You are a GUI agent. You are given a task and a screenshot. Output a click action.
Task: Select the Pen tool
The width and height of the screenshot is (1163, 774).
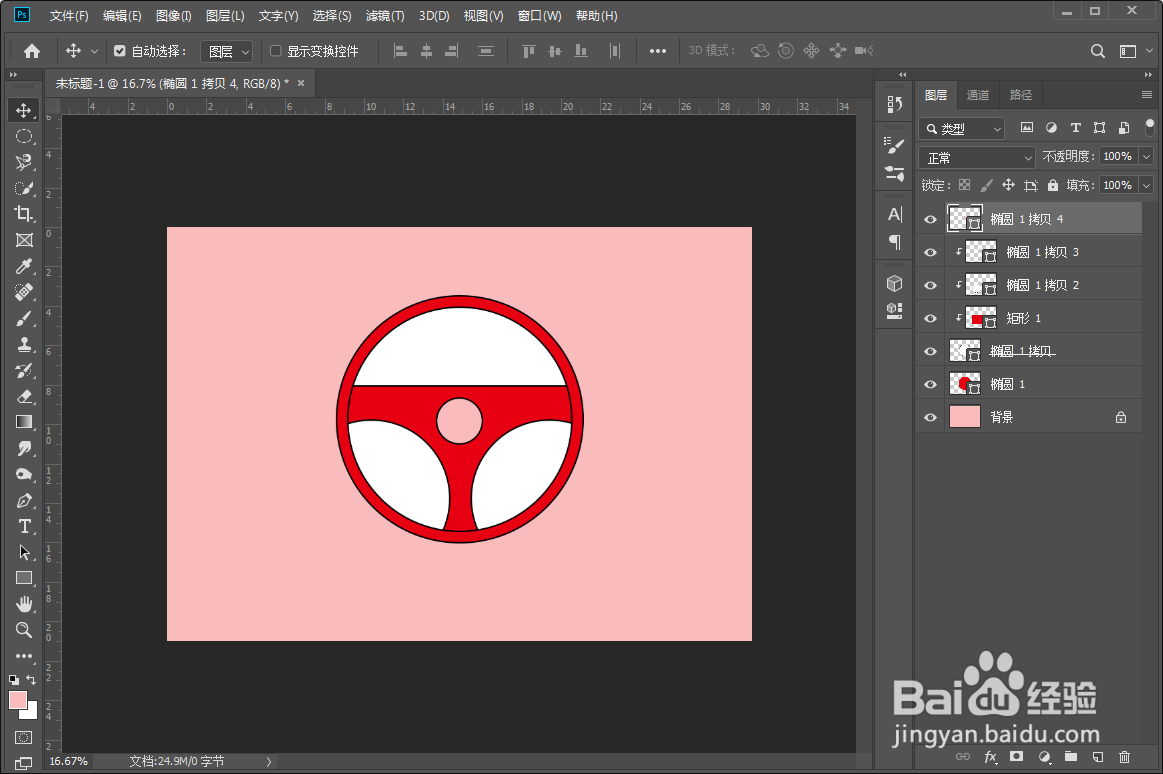click(24, 500)
